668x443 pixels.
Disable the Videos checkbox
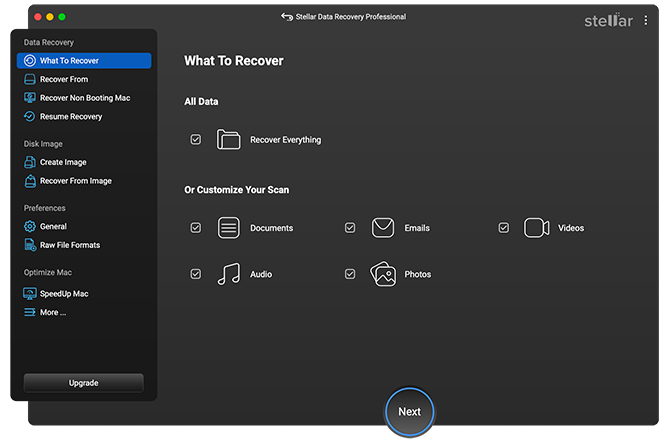click(x=504, y=228)
